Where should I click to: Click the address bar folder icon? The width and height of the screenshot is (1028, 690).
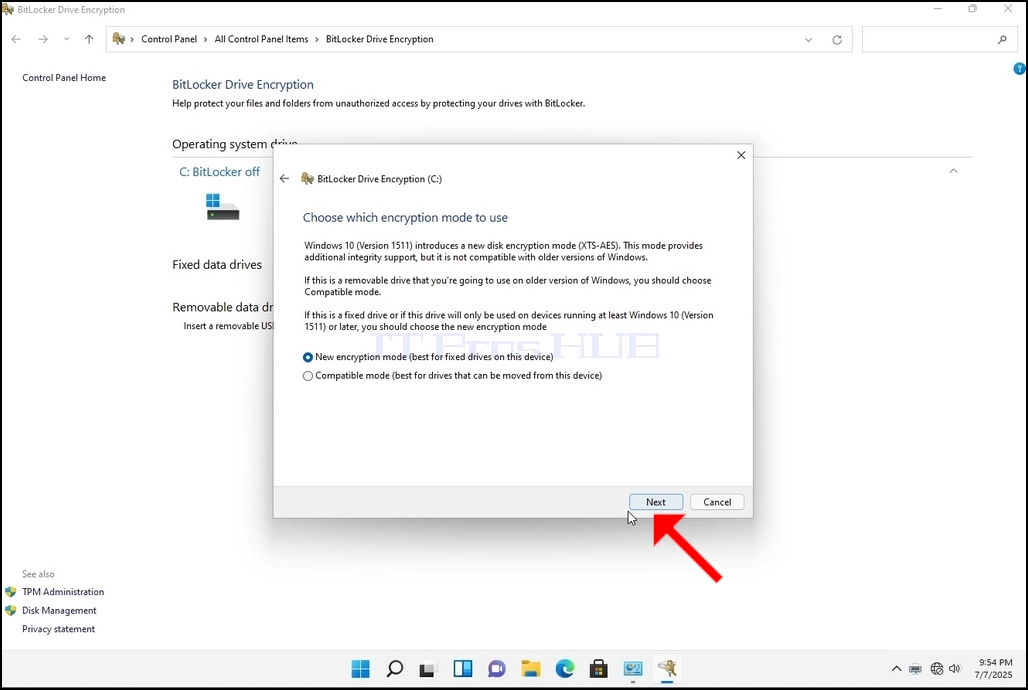pyautogui.click(x=119, y=39)
